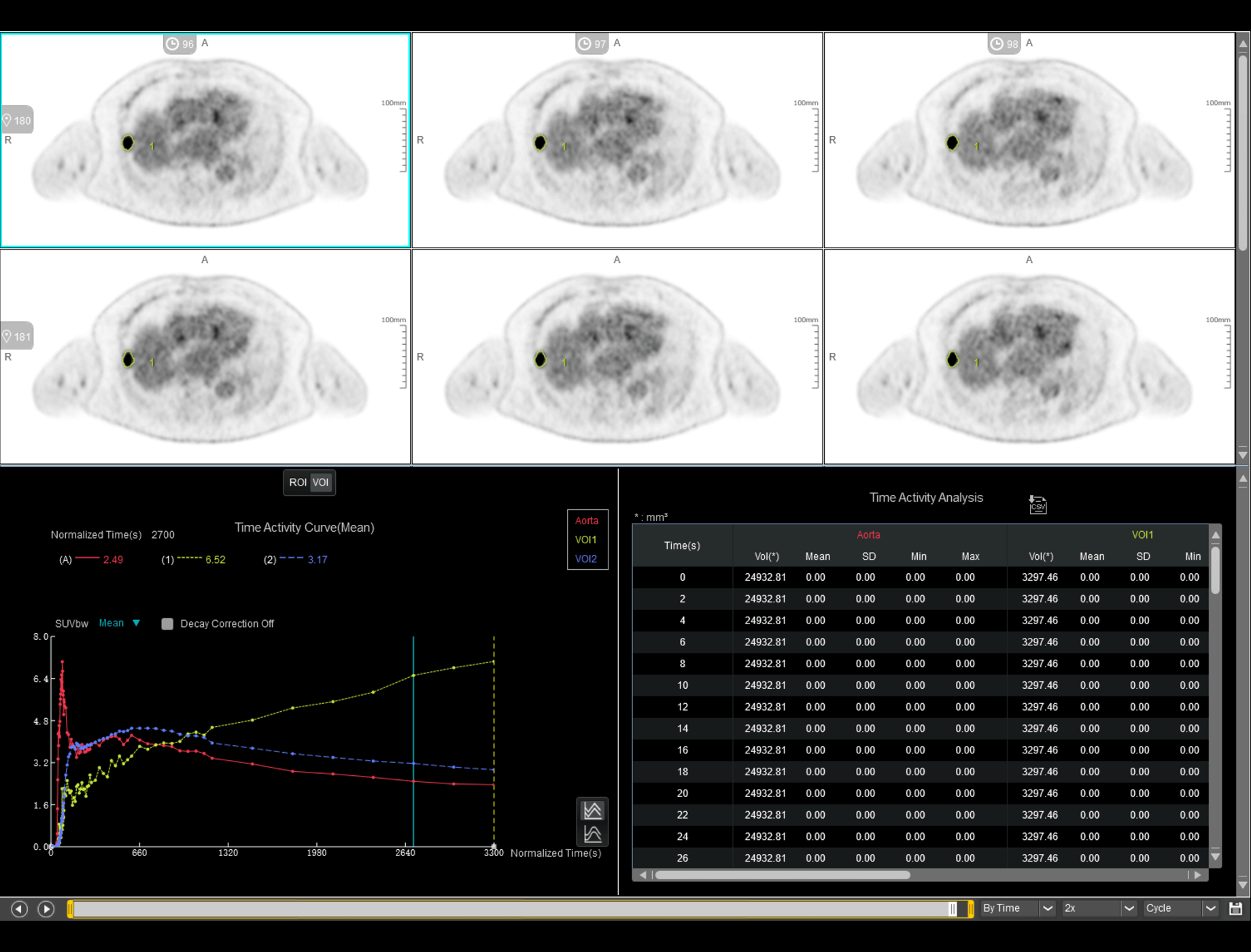The width and height of the screenshot is (1251, 952).
Task: Toggle the Aorta curve in the legend
Action: [586, 520]
